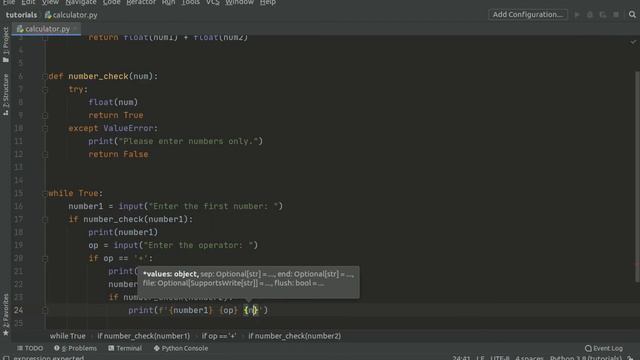This screenshot has height=360, width=640.
Task: Open the Code menu
Action: (x=111, y=2)
